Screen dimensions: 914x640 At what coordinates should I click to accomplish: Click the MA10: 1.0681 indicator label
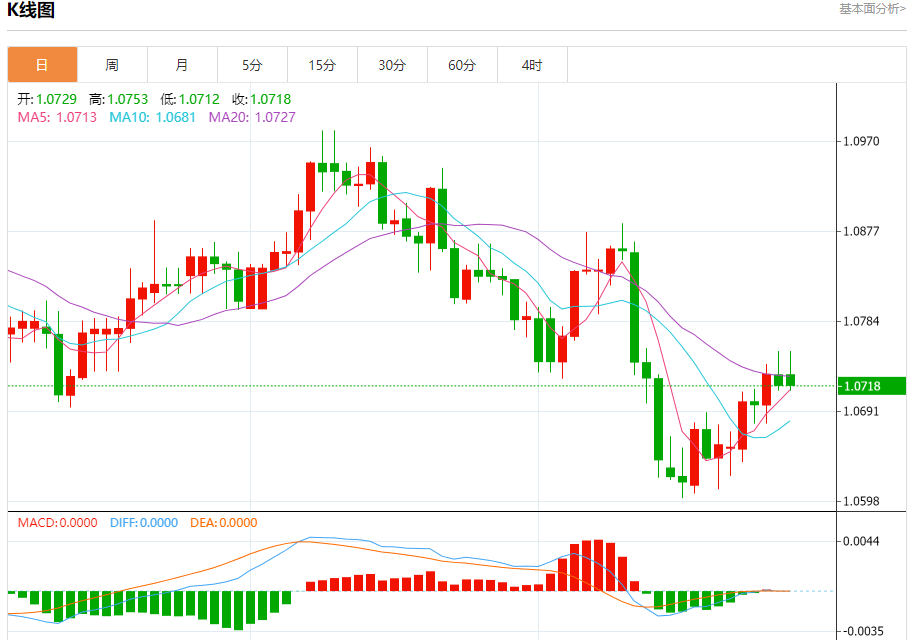pyautogui.click(x=153, y=117)
